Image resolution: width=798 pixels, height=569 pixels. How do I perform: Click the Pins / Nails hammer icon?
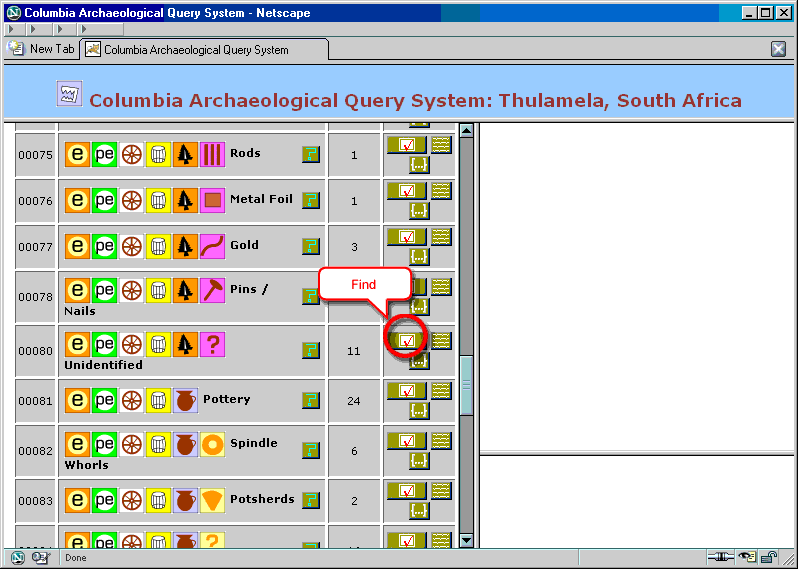pyautogui.click(x=212, y=290)
